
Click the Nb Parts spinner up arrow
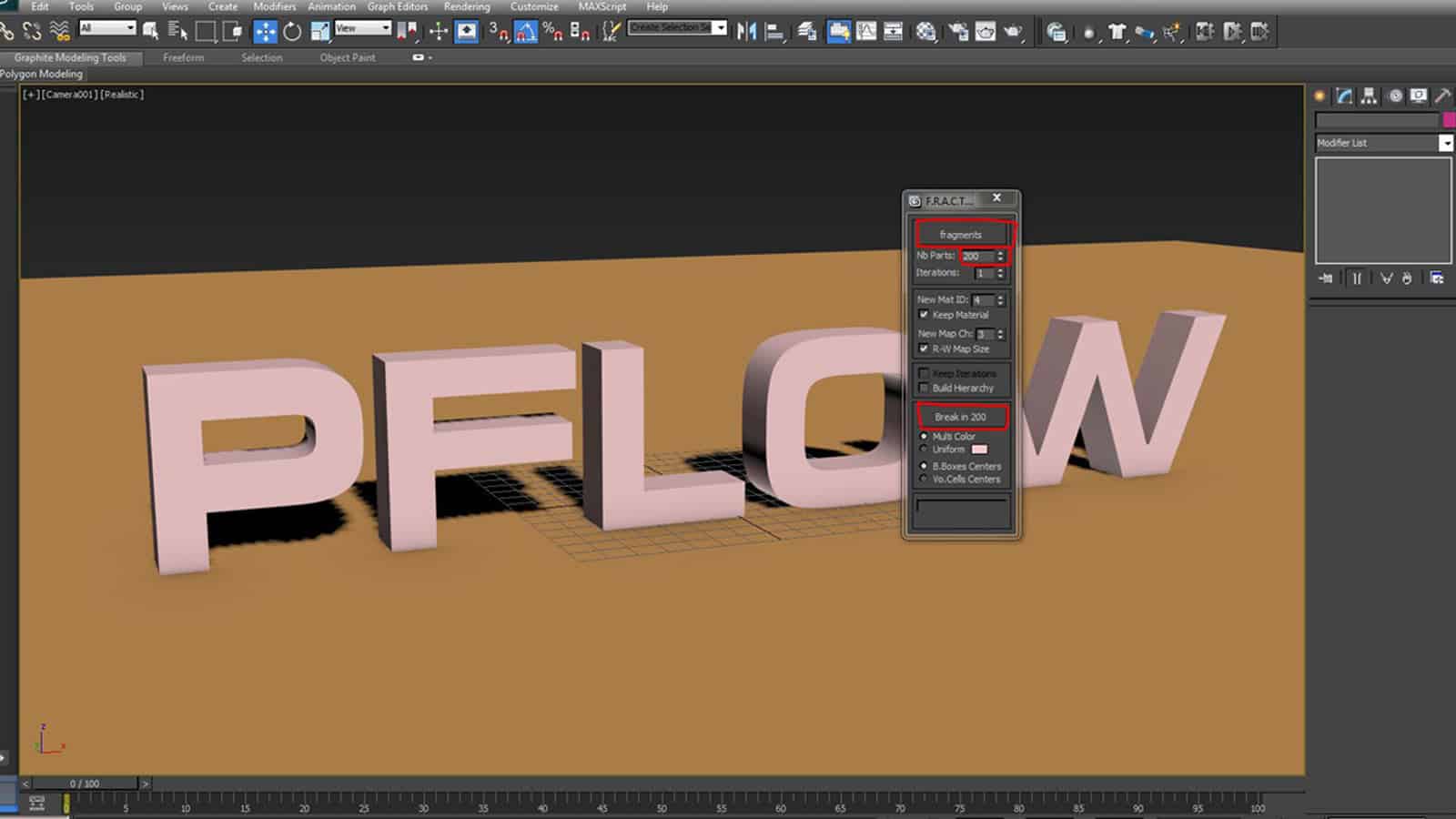click(998, 252)
